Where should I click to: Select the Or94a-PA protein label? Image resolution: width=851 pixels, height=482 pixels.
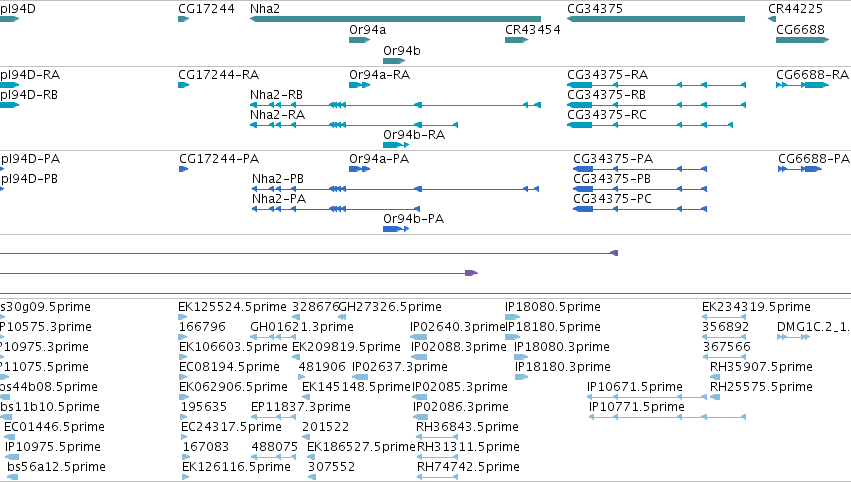(x=379, y=159)
